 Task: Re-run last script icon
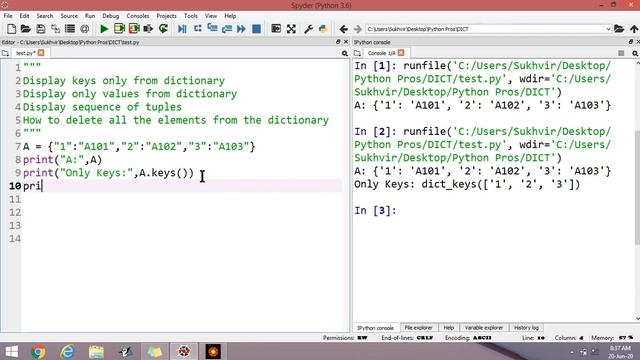pos(164,29)
